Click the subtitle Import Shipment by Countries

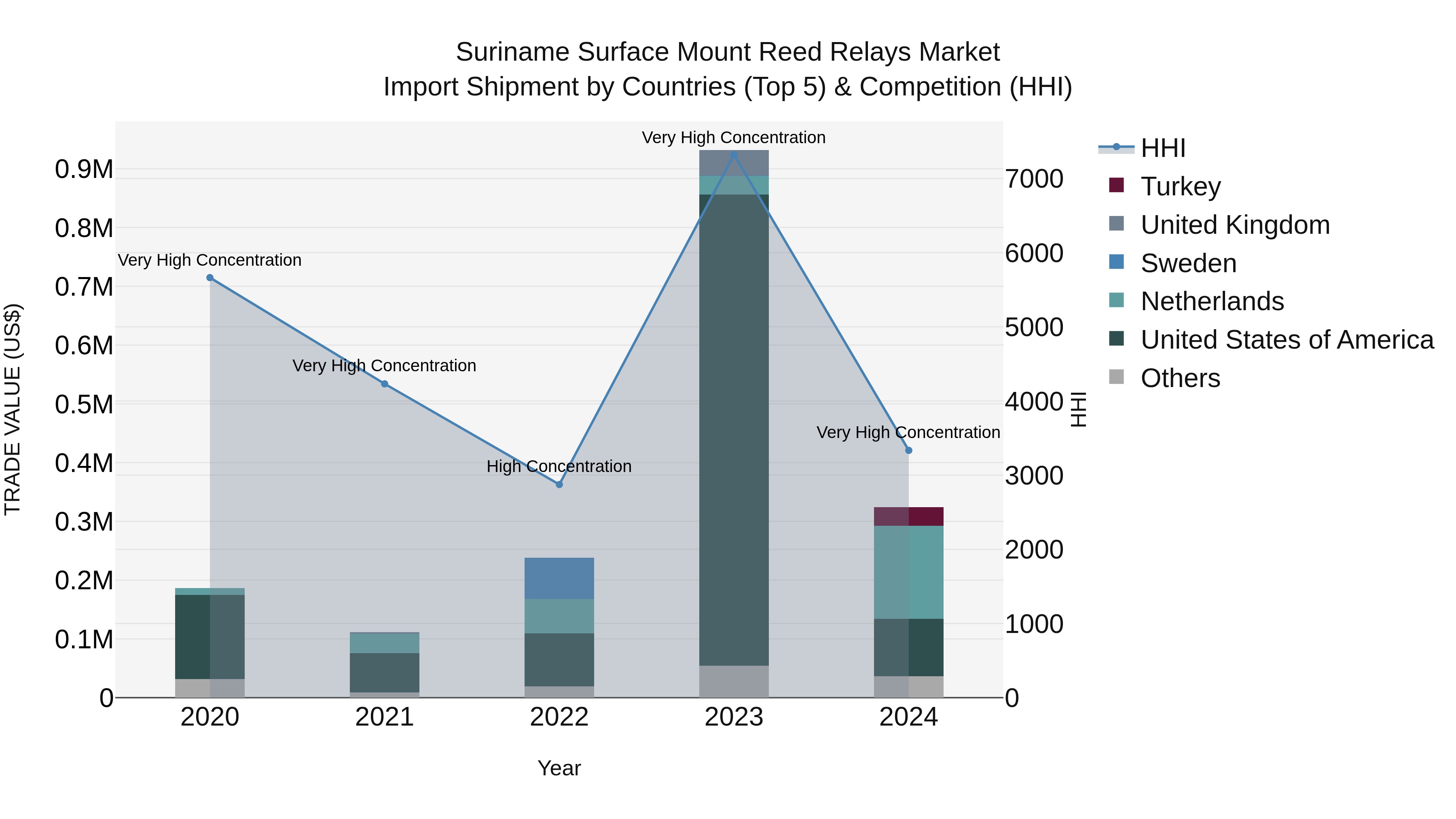[x=728, y=87]
